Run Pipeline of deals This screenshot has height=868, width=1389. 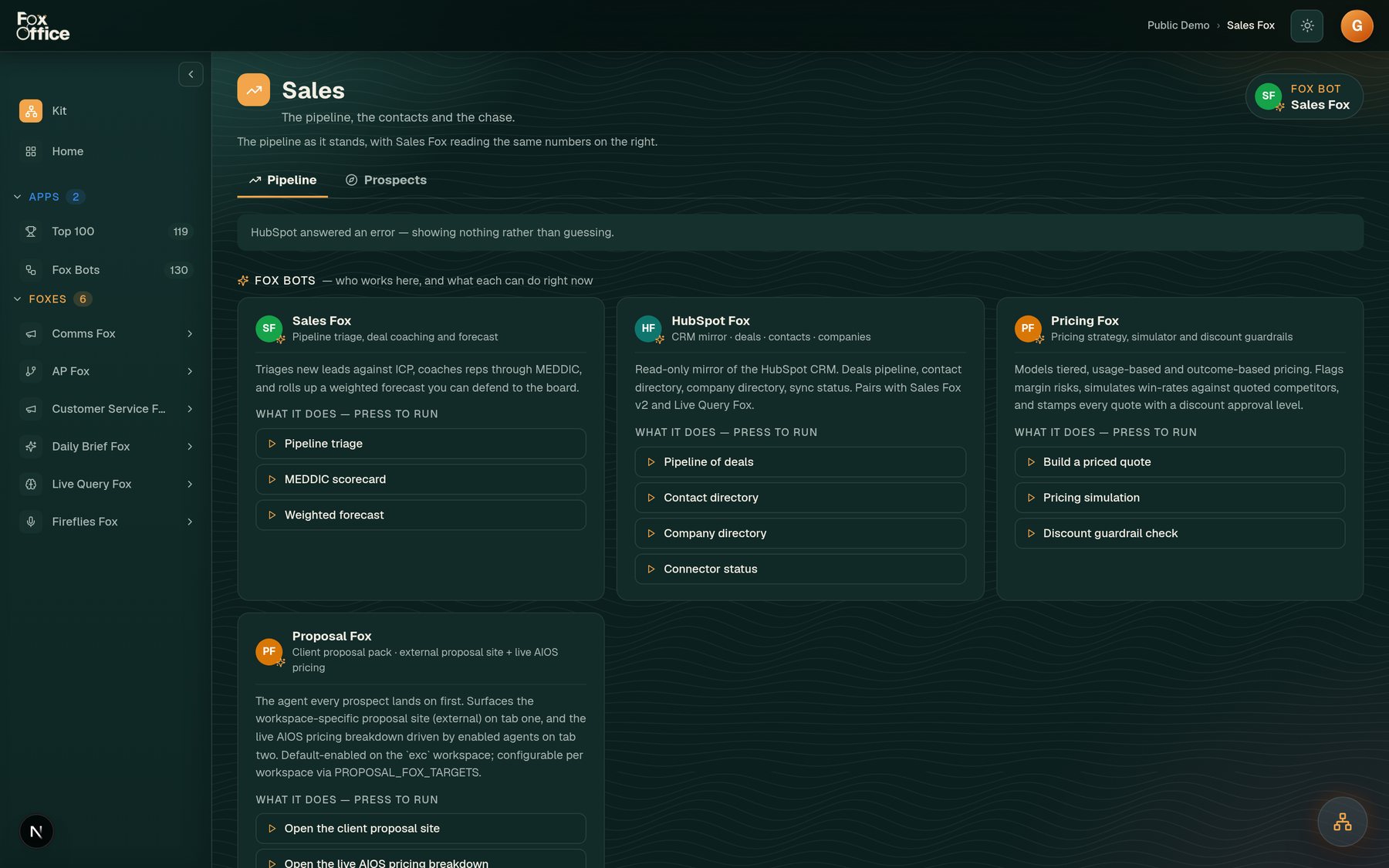(800, 462)
